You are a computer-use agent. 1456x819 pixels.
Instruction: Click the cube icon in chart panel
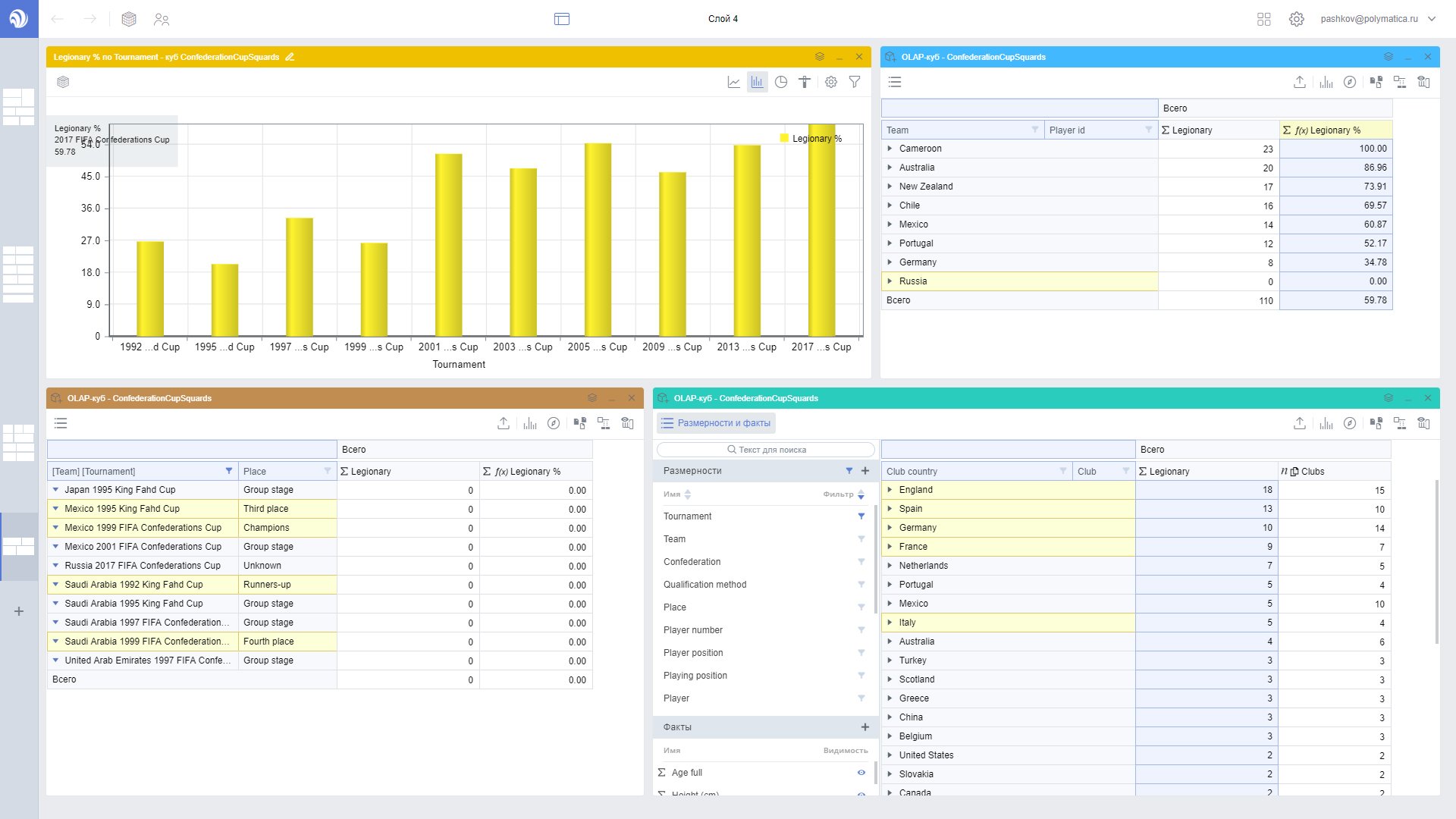(x=64, y=82)
